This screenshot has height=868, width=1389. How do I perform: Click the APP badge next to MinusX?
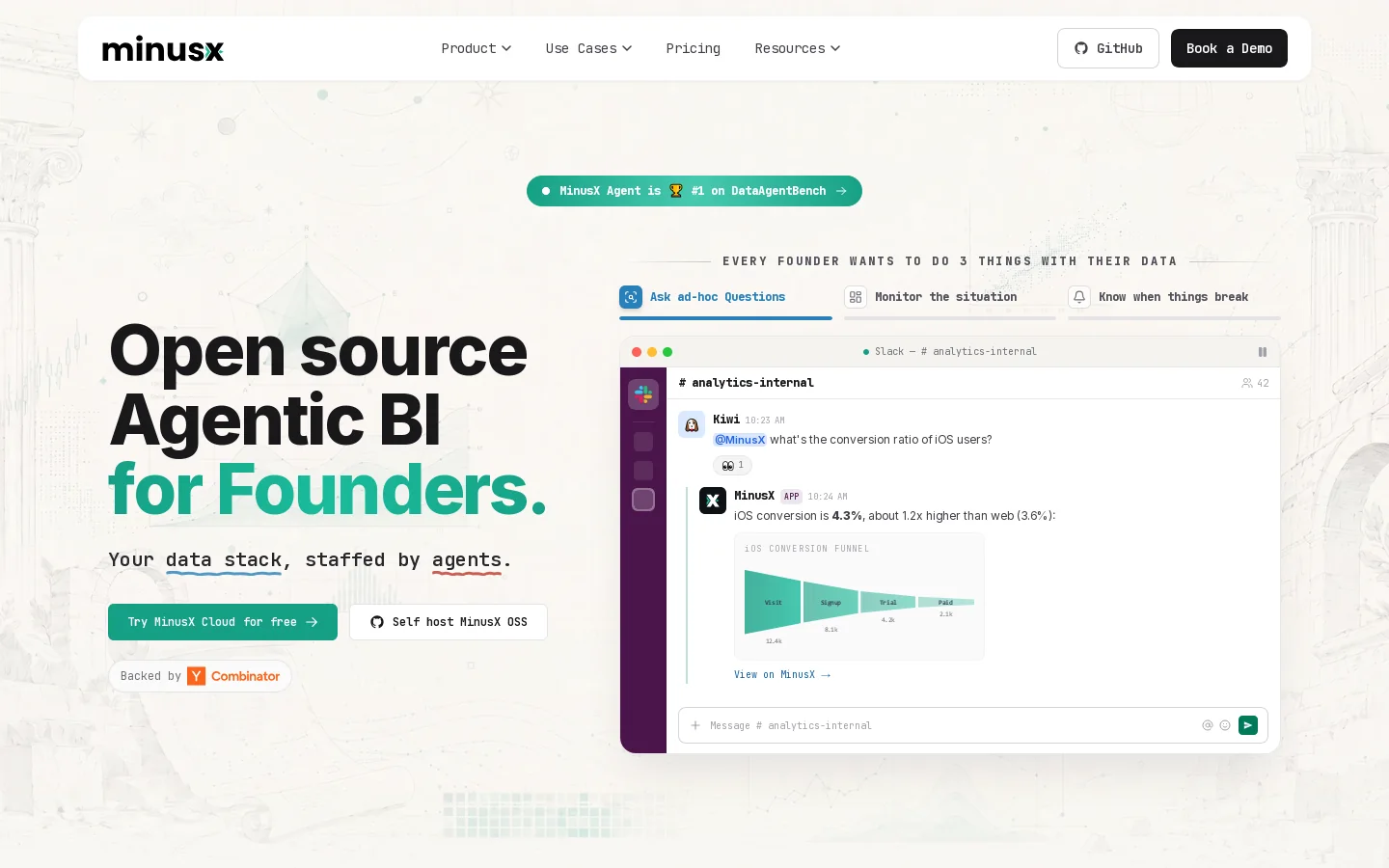click(791, 497)
